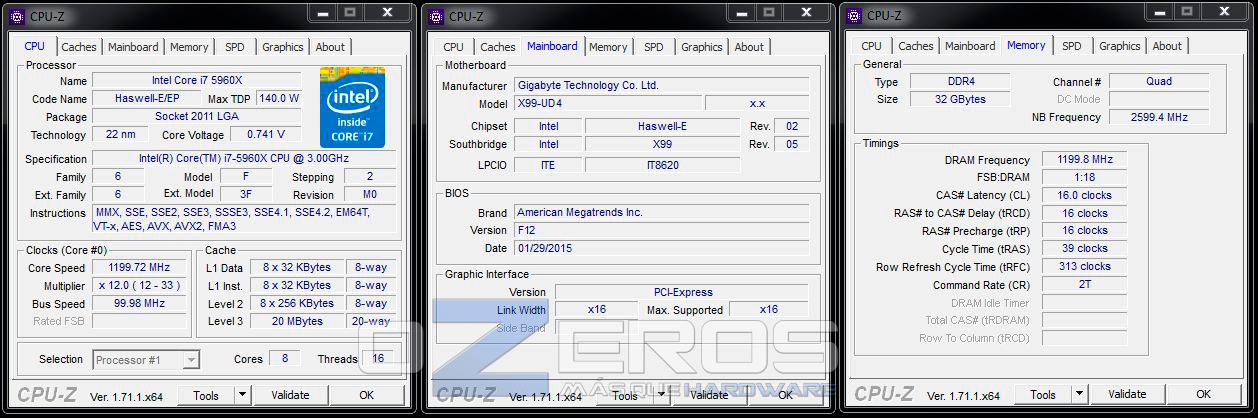Click CPU-Z app icon in left window title bar
This screenshot has width=1258, height=418.
(17, 16)
